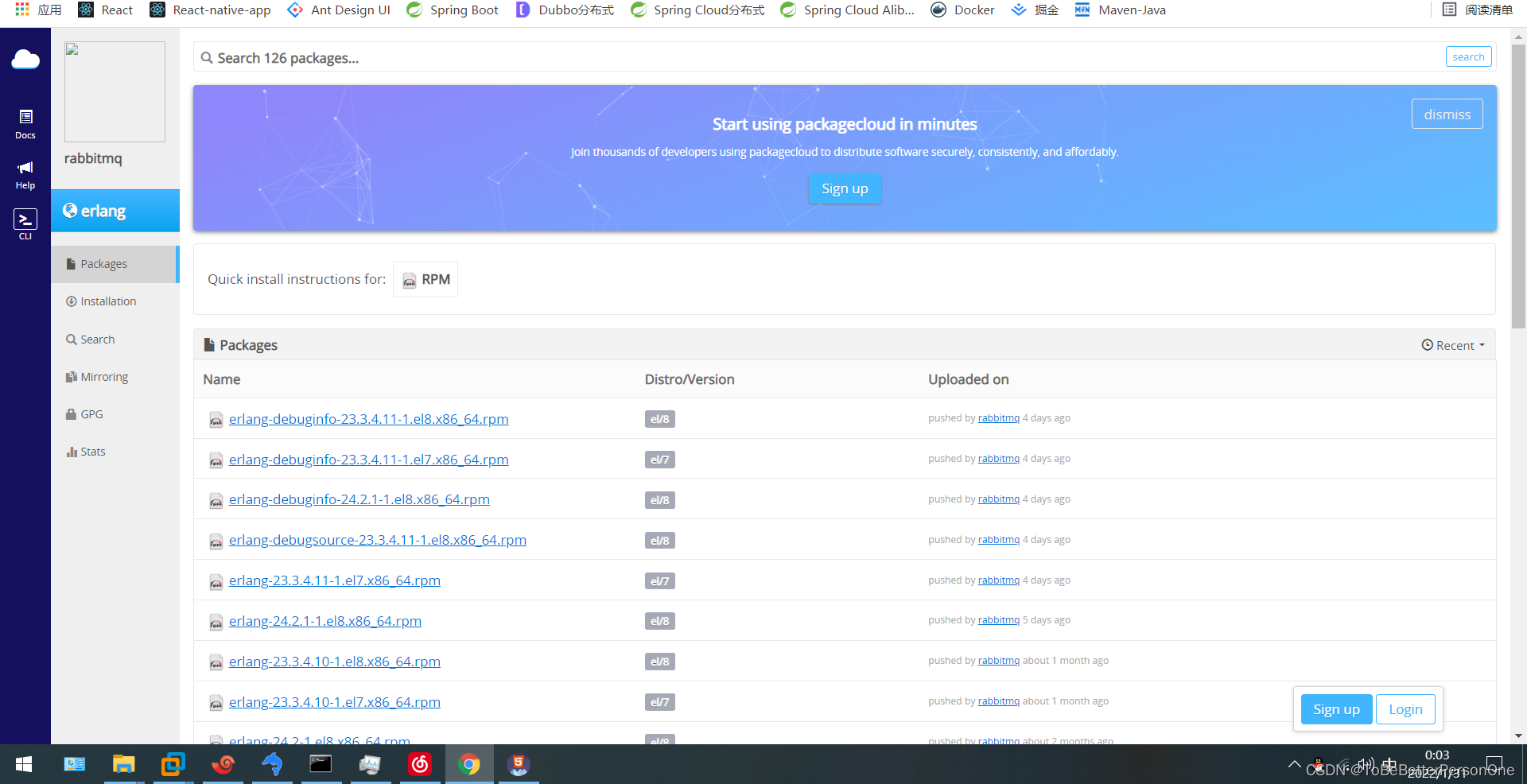Open NetEase Cloud Music taskbar icon
Image resolution: width=1527 pixels, height=784 pixels.
(x=420, y=764)
